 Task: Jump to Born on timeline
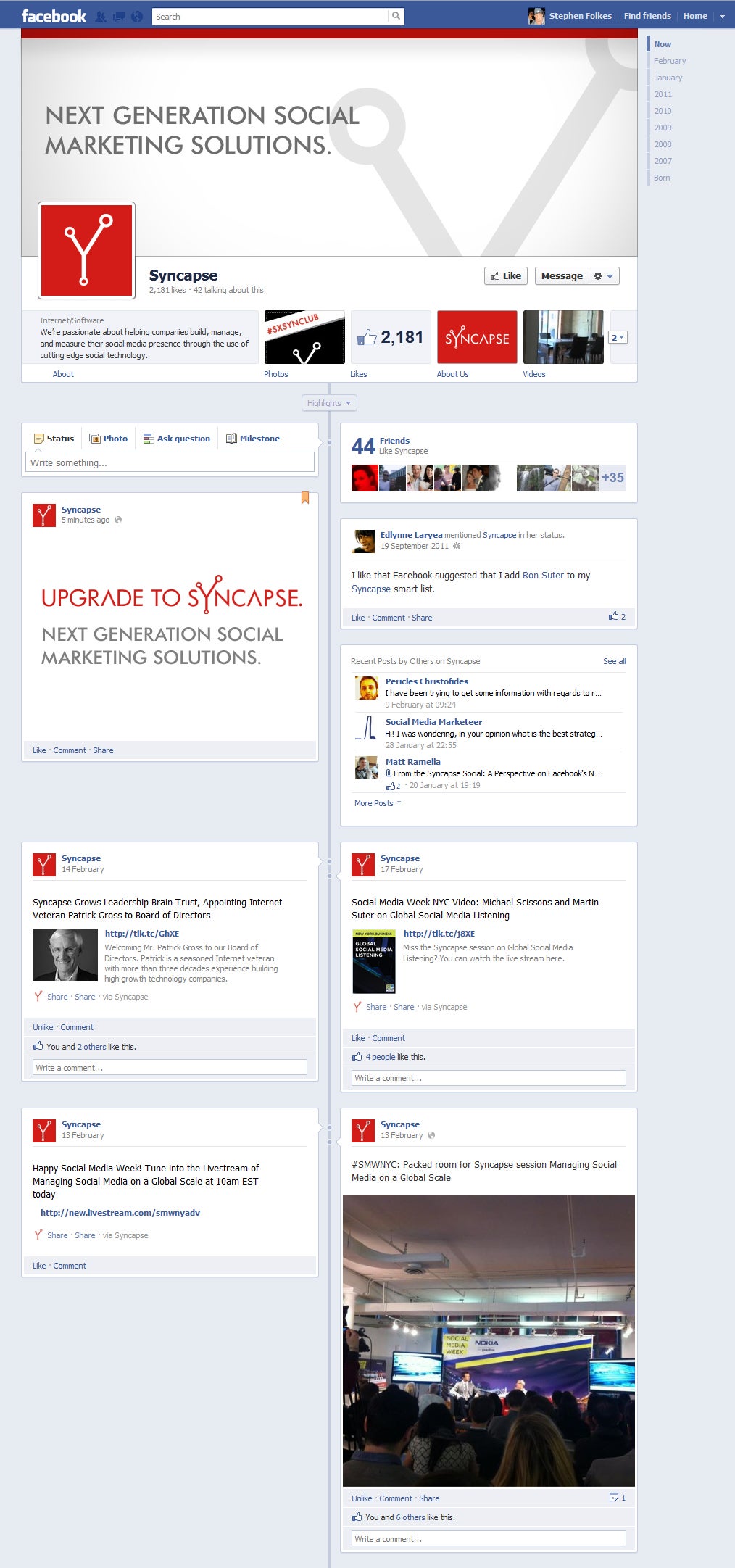point(662,178)
